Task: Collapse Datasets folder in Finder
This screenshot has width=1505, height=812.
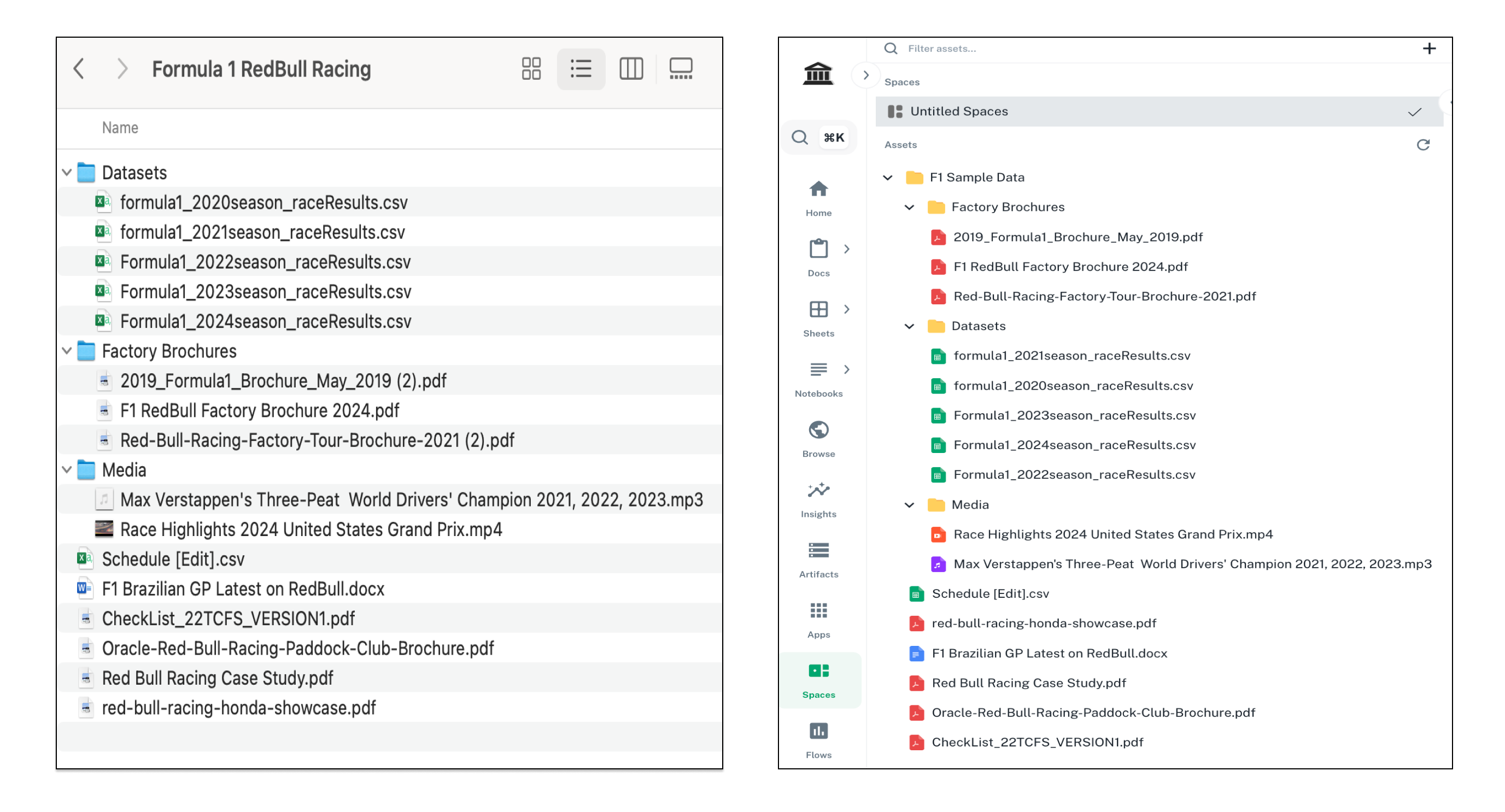Action: [67, 173]
